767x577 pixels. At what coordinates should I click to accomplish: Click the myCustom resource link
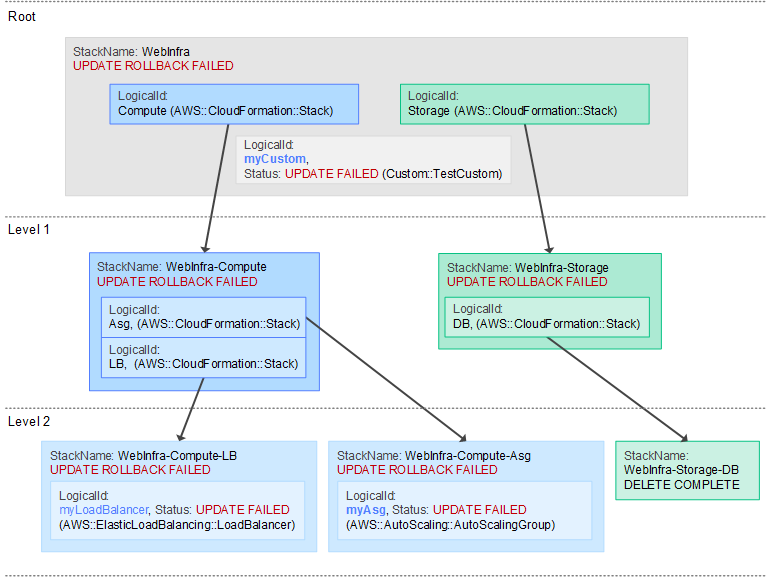[275, 159]
